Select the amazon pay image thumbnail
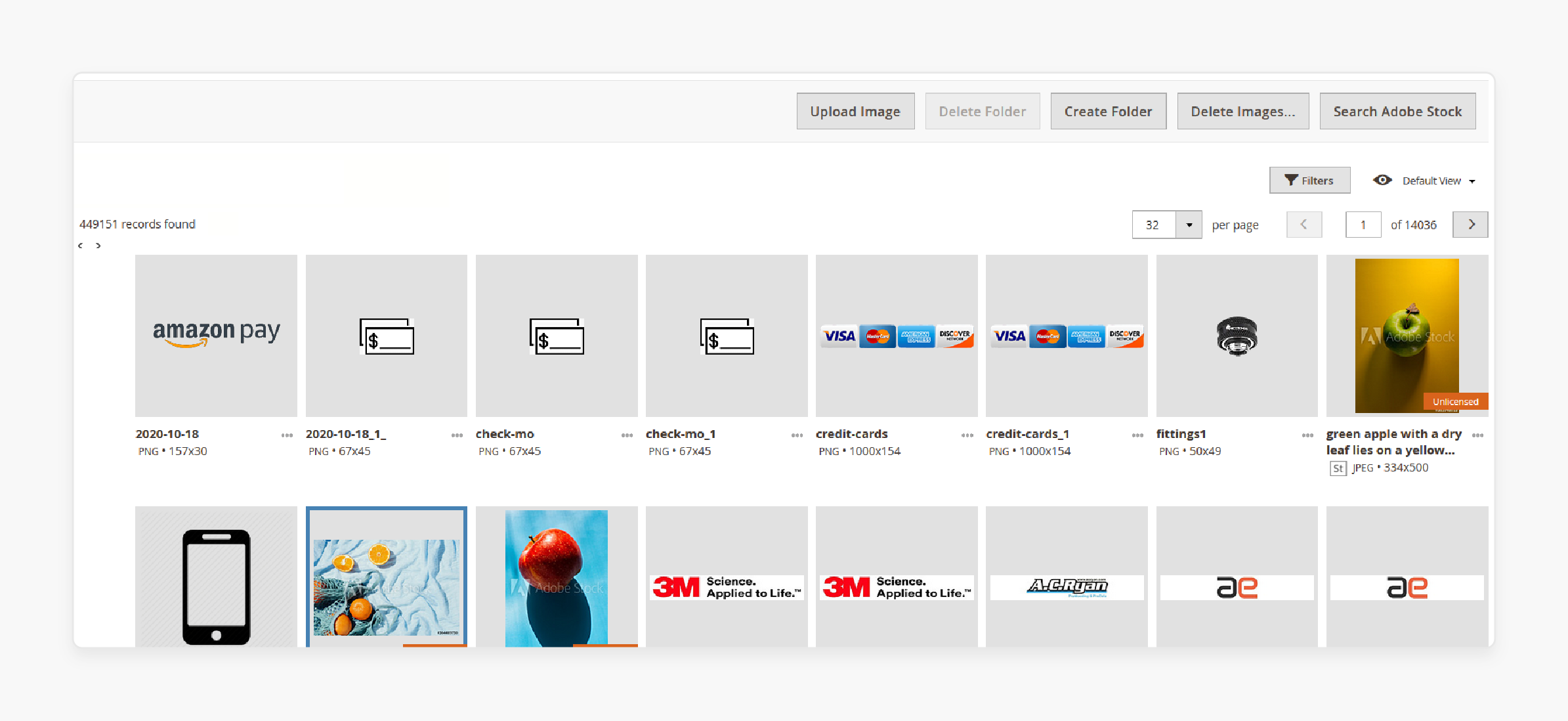This screenshot has width=1568, height=721. pos(216,336)
